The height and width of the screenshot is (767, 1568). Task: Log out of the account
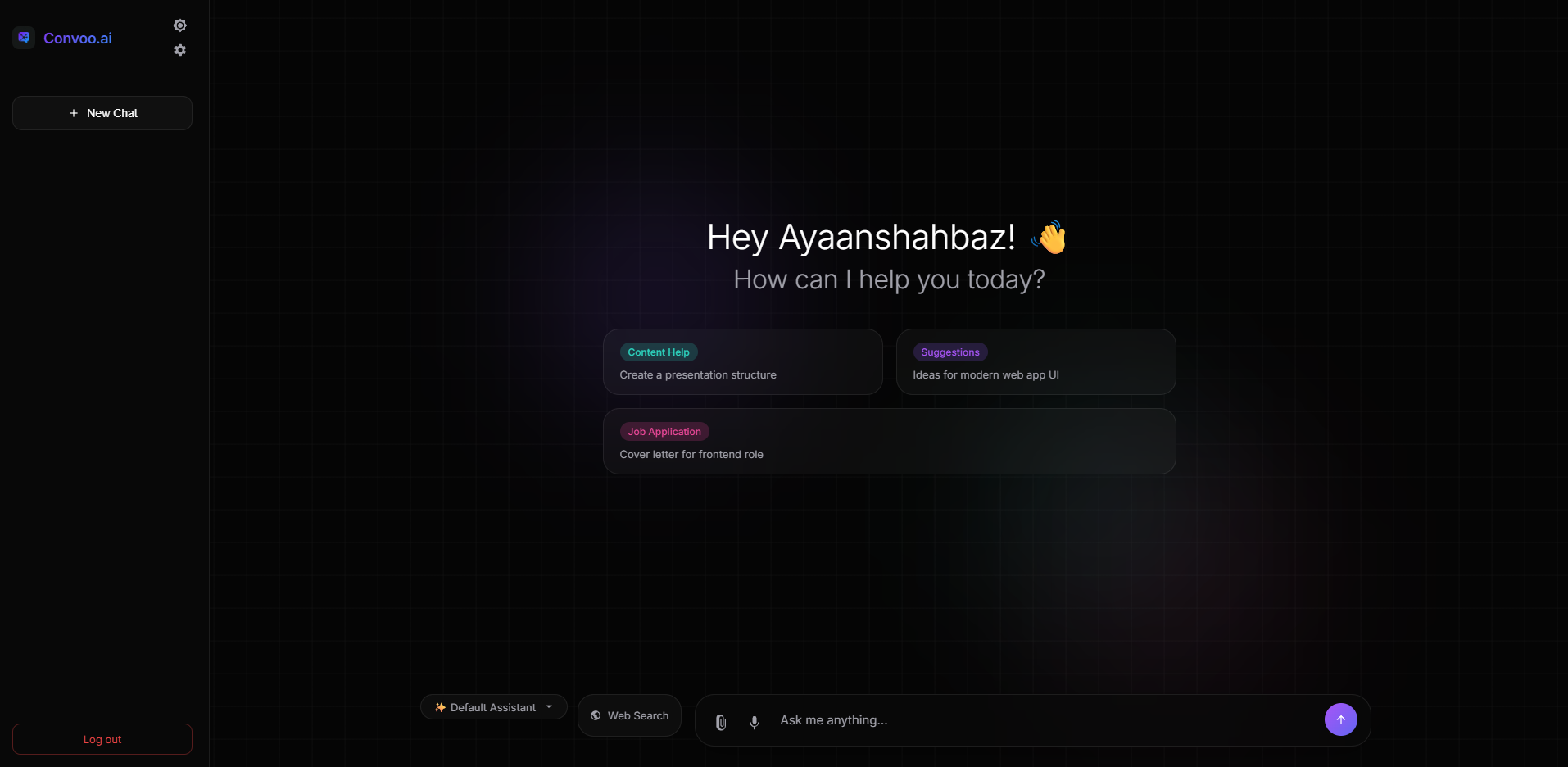tap(102, 739)
